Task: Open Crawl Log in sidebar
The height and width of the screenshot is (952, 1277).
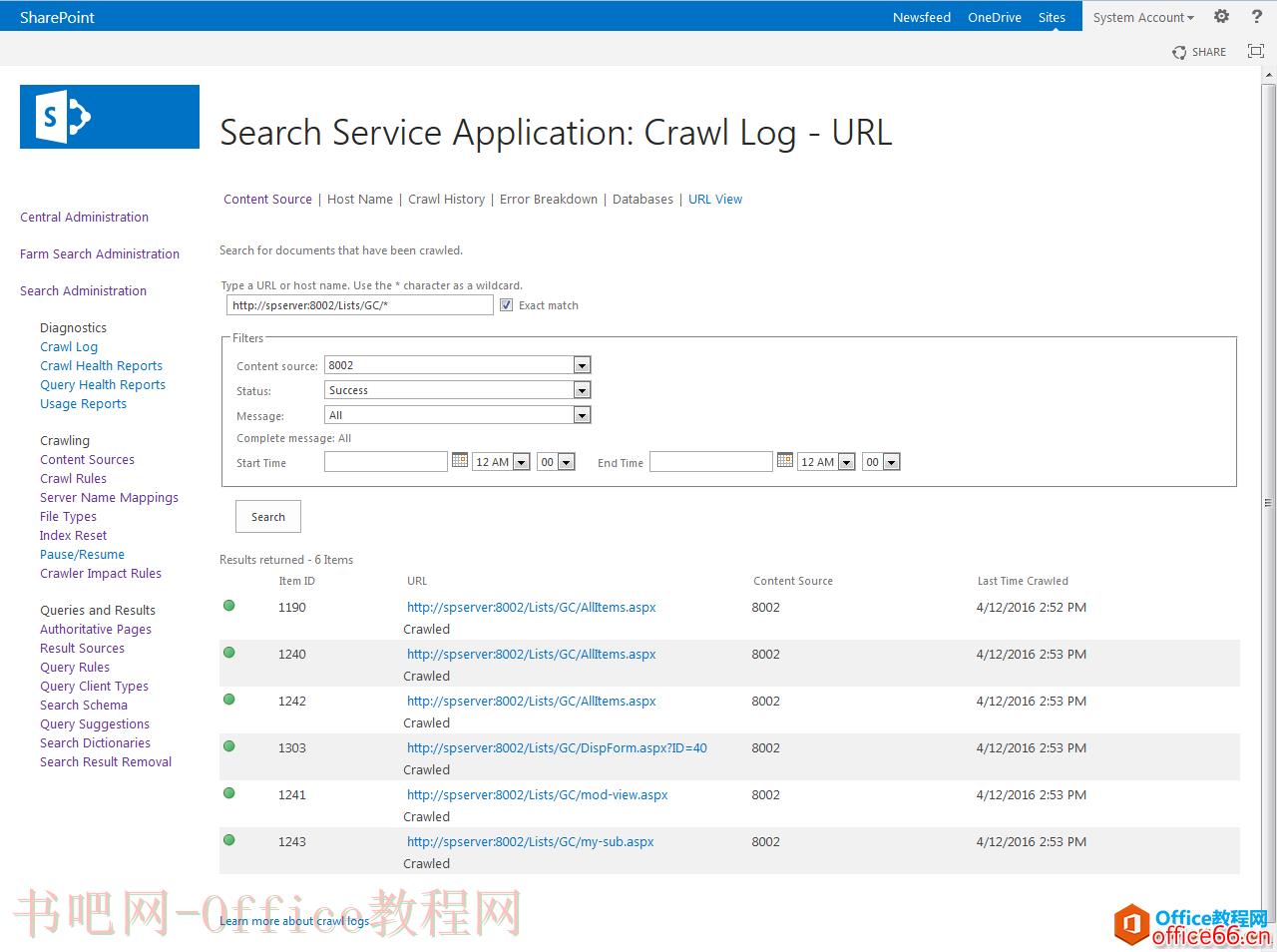Action: click(x=69, y=346)
